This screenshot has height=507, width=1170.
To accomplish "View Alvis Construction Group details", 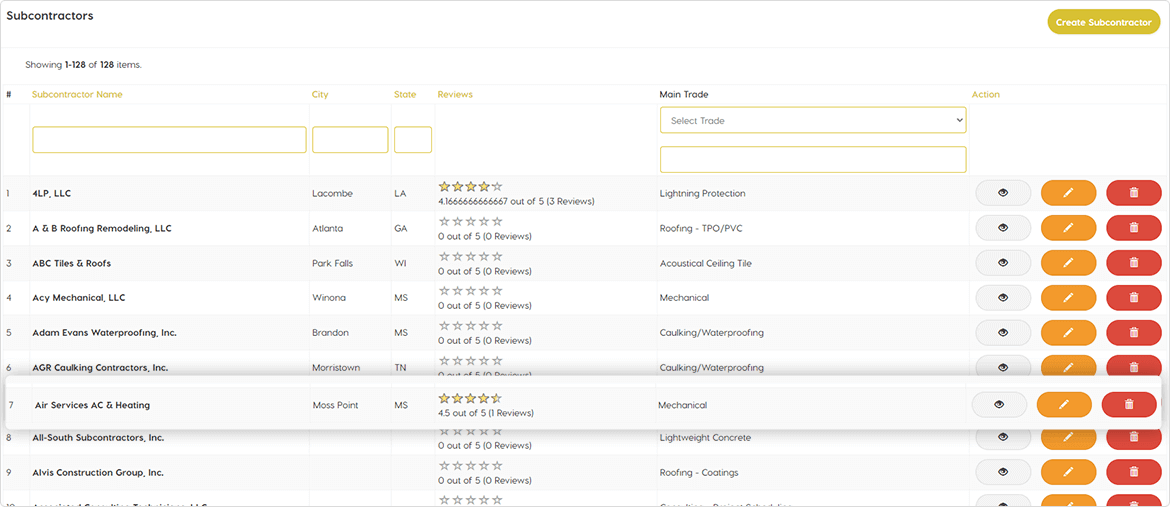I will click(1003, 472).
